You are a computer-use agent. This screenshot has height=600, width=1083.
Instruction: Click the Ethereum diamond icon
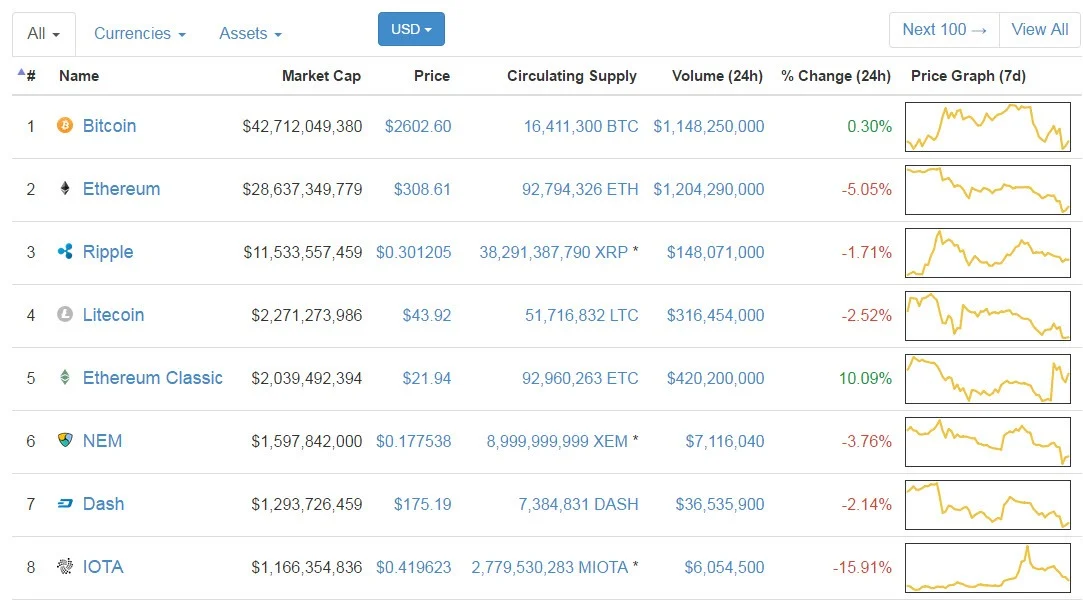[x=65, y=189]
